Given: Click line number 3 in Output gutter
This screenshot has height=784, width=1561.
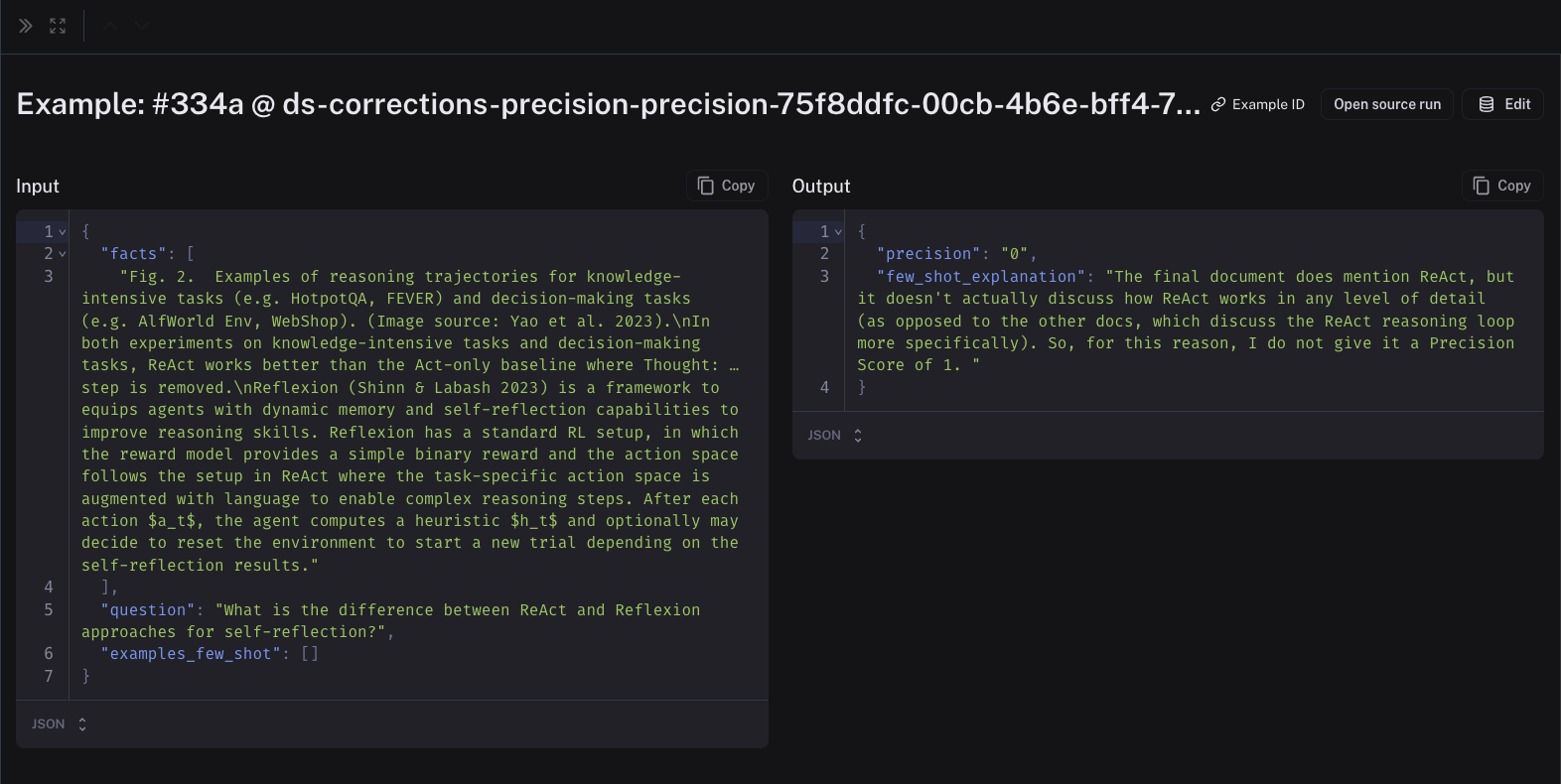Looking at the screenshot, I should (824, 277).
